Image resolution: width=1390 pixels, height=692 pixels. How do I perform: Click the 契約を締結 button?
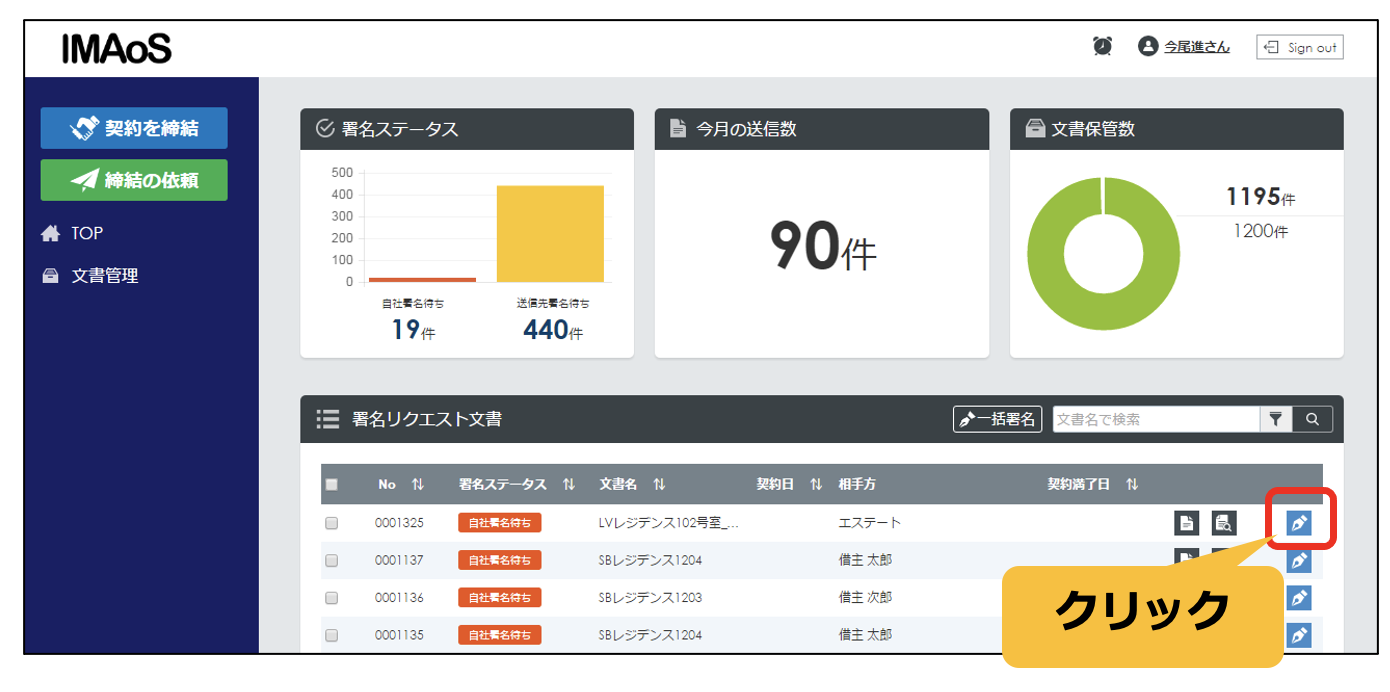(133, 128)
